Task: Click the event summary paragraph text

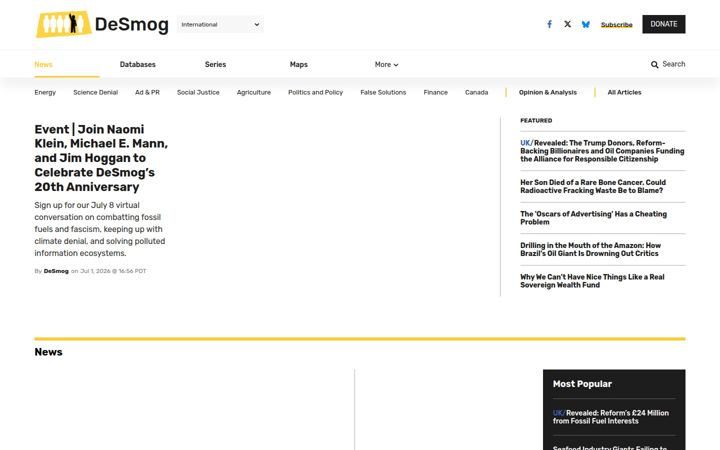Action: 100,229
